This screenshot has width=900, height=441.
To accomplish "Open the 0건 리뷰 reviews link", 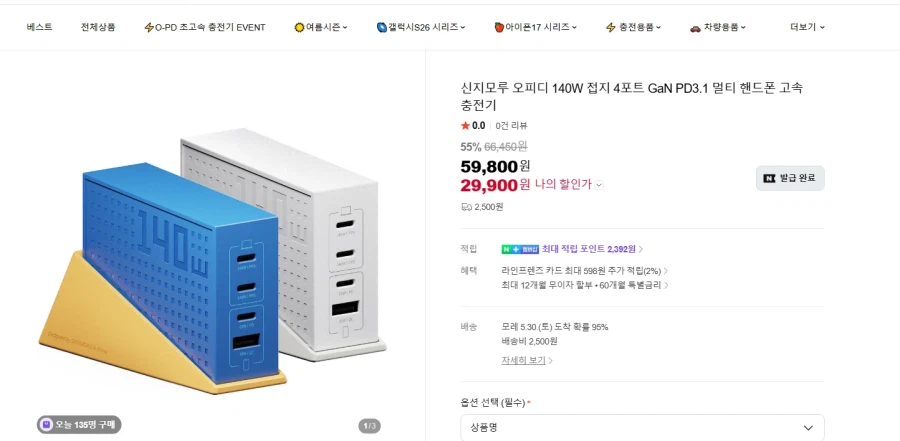I will (511, 126).
